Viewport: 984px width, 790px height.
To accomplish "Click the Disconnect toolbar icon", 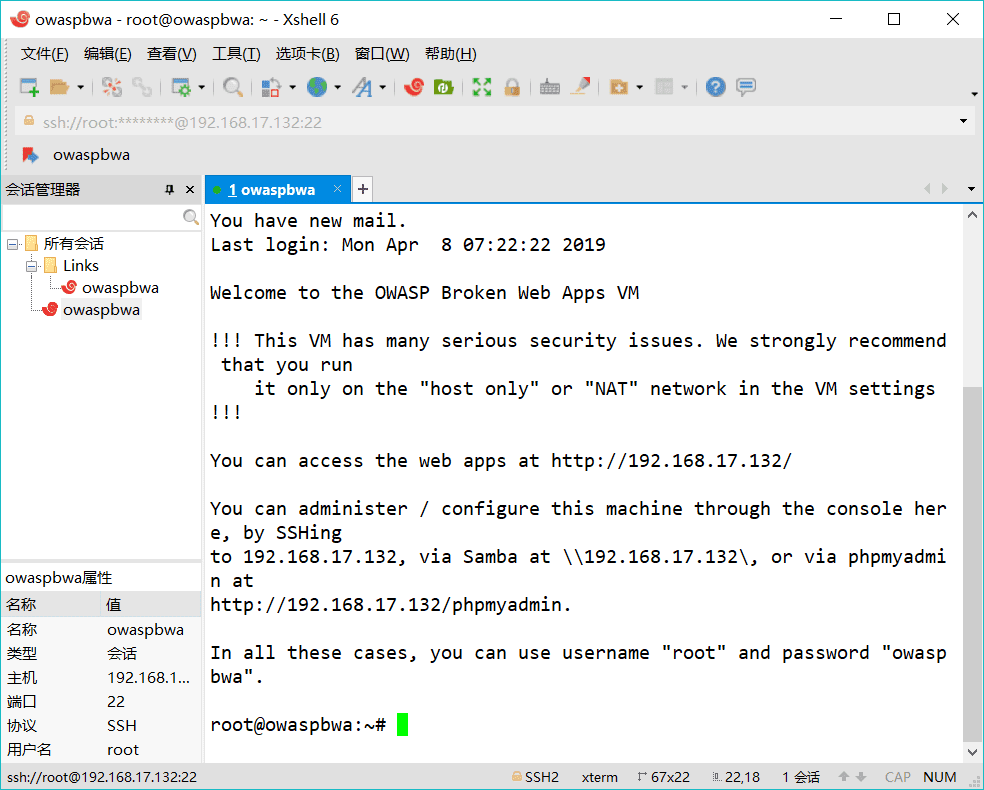I will pos(112,87).
